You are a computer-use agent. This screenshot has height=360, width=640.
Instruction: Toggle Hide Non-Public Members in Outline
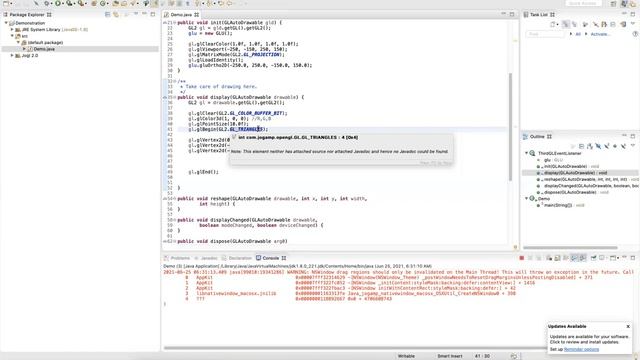pos(615,146)
